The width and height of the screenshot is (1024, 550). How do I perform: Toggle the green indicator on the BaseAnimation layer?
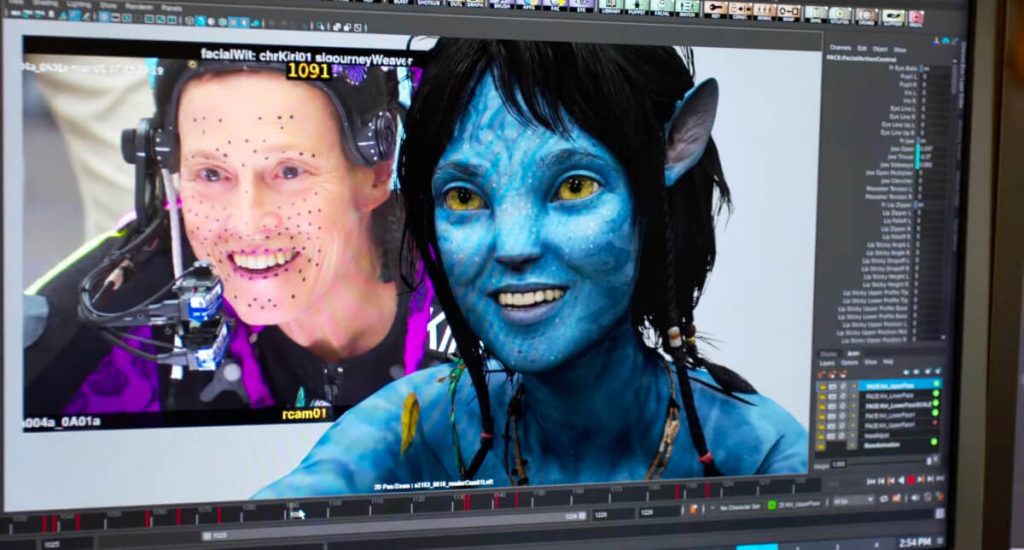pyautogui.click(x=934, y=441)
